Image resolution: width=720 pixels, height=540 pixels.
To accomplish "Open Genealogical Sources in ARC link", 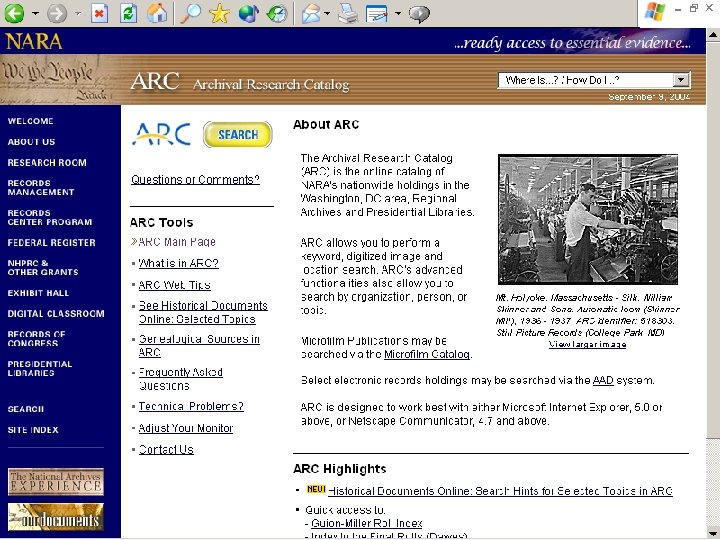I will click(x=199, y=346).
